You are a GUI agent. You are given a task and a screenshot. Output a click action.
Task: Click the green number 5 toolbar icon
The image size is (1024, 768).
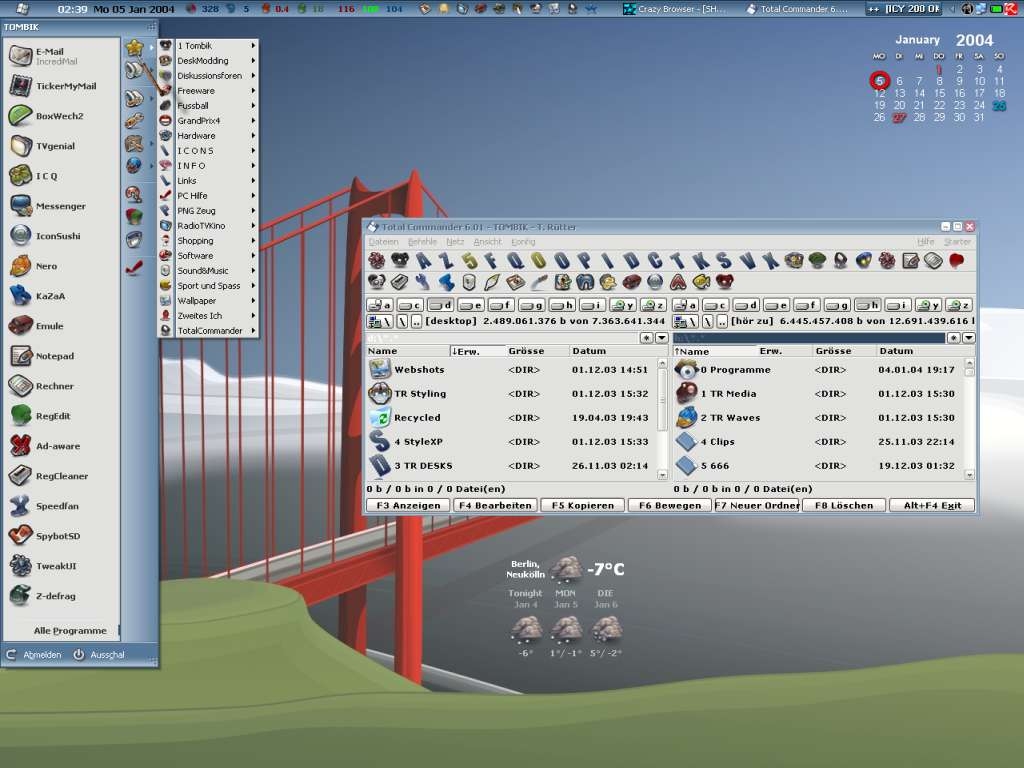click(469, 261)
